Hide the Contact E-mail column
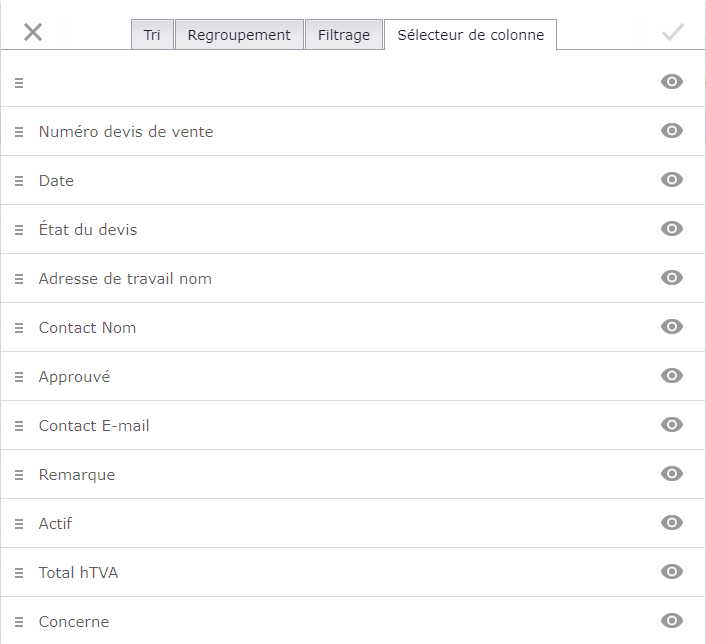 click(x=672, y=425)
